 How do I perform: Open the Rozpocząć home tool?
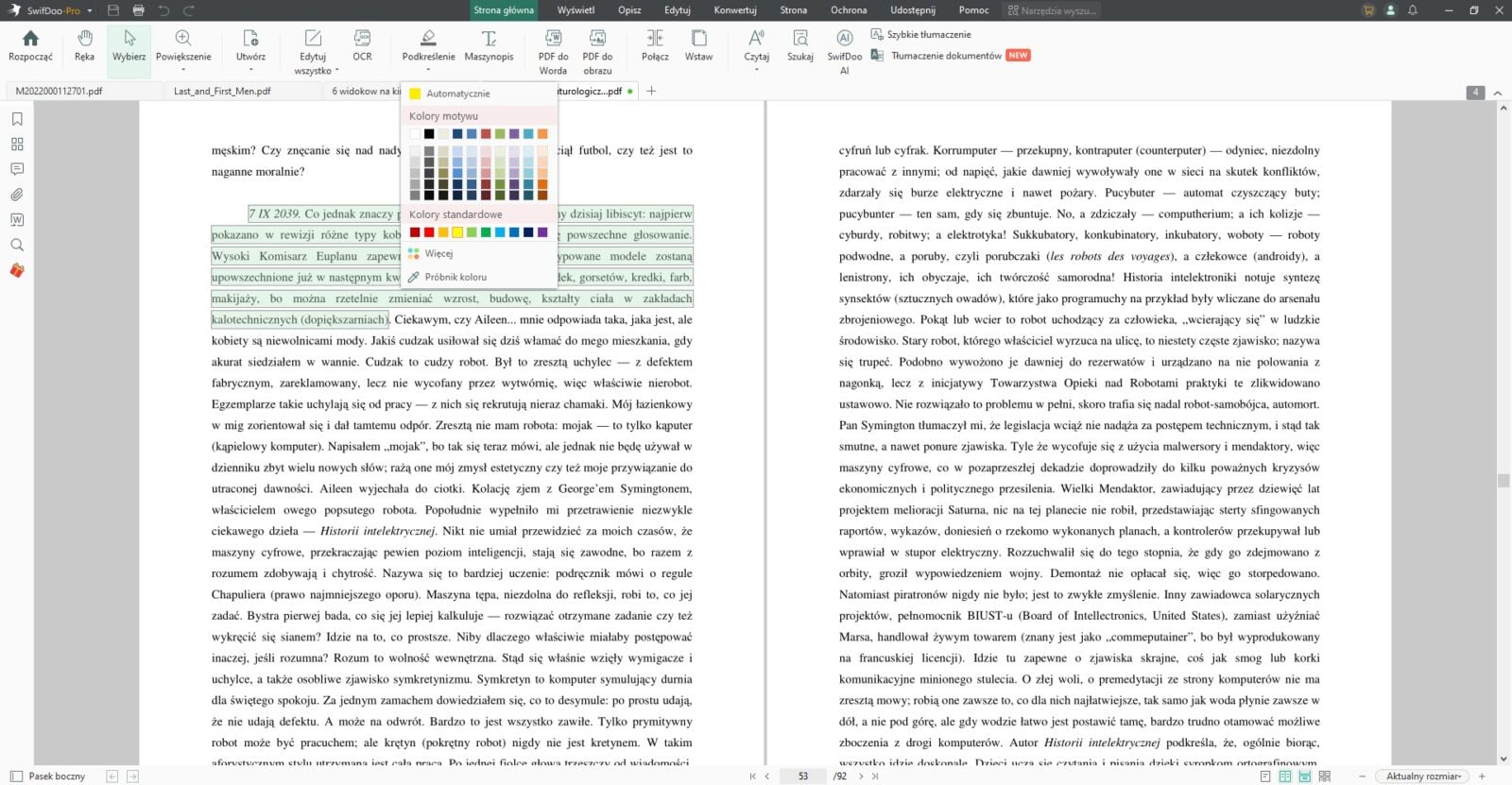pos(30,47)
